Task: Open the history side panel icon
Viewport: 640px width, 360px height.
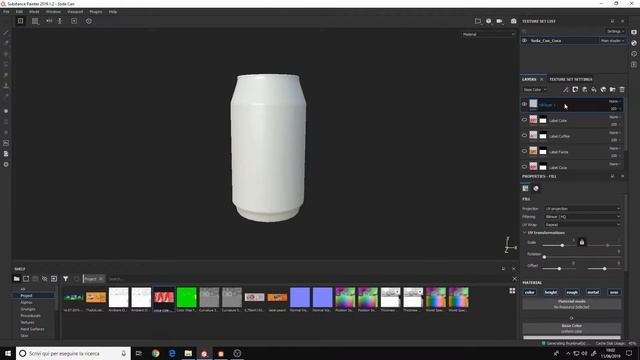Action: [634, 54]
